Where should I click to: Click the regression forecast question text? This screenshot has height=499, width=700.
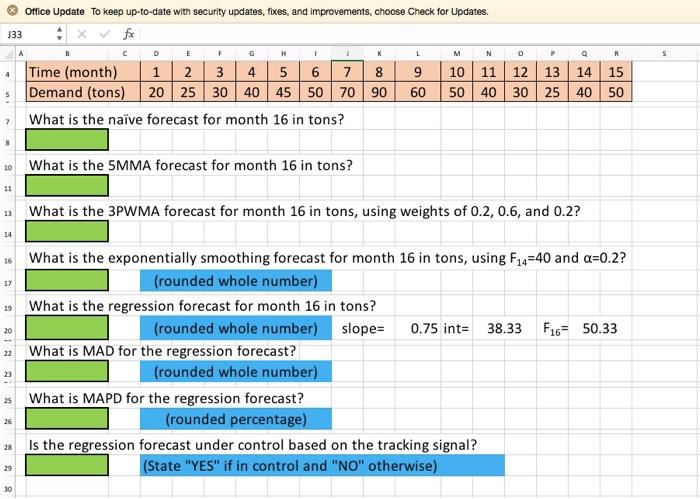202,306
